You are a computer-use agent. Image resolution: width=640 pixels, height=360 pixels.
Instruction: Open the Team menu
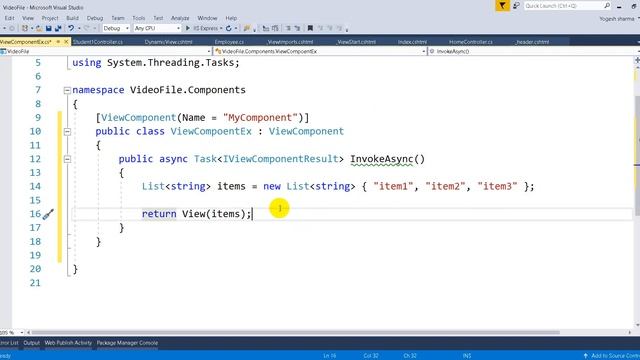(x=118, y=18)
